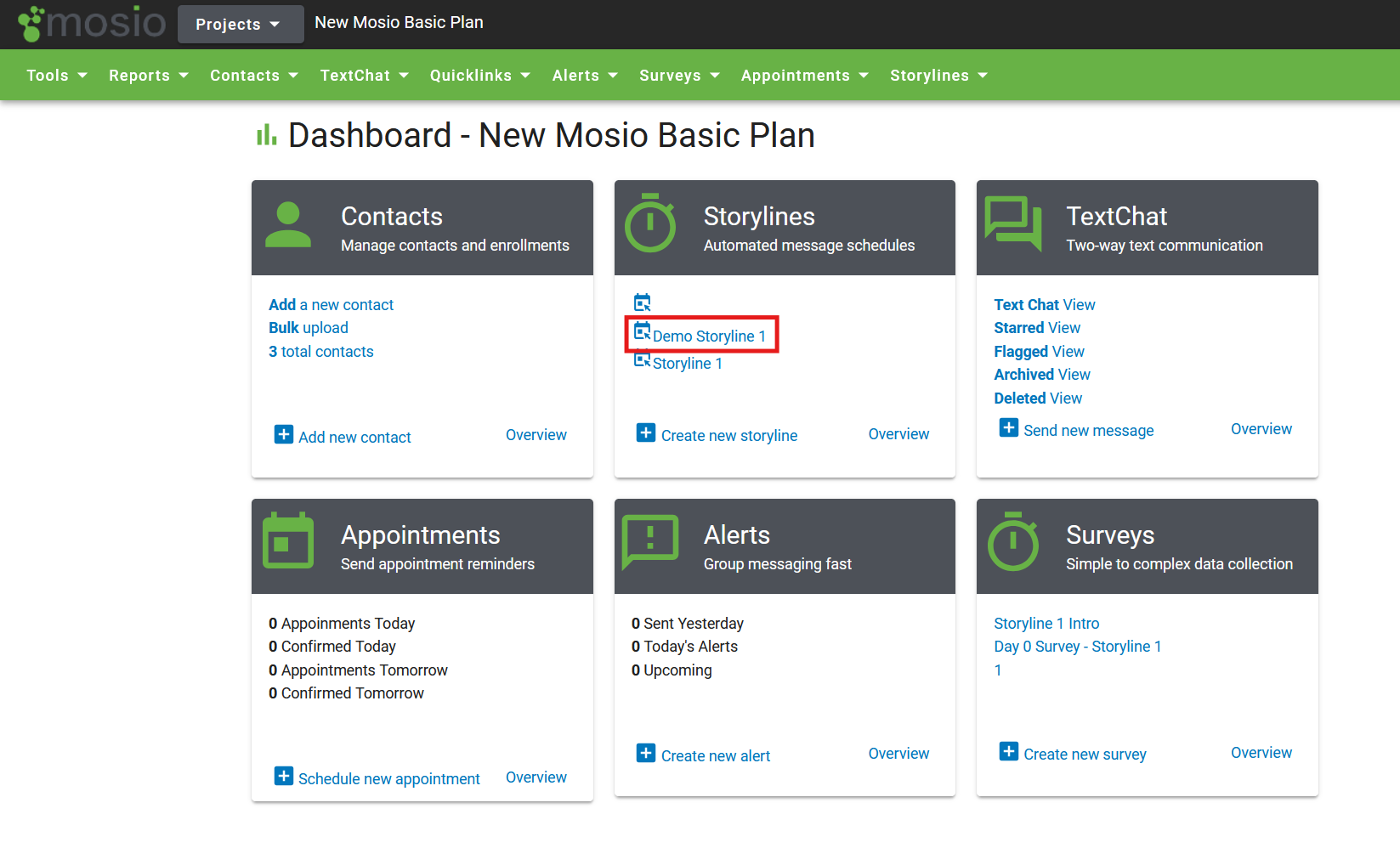Open Day 0 Survey - Storyline 1 link
This screenshot has height=848, width=1400.
[1078, 647]
